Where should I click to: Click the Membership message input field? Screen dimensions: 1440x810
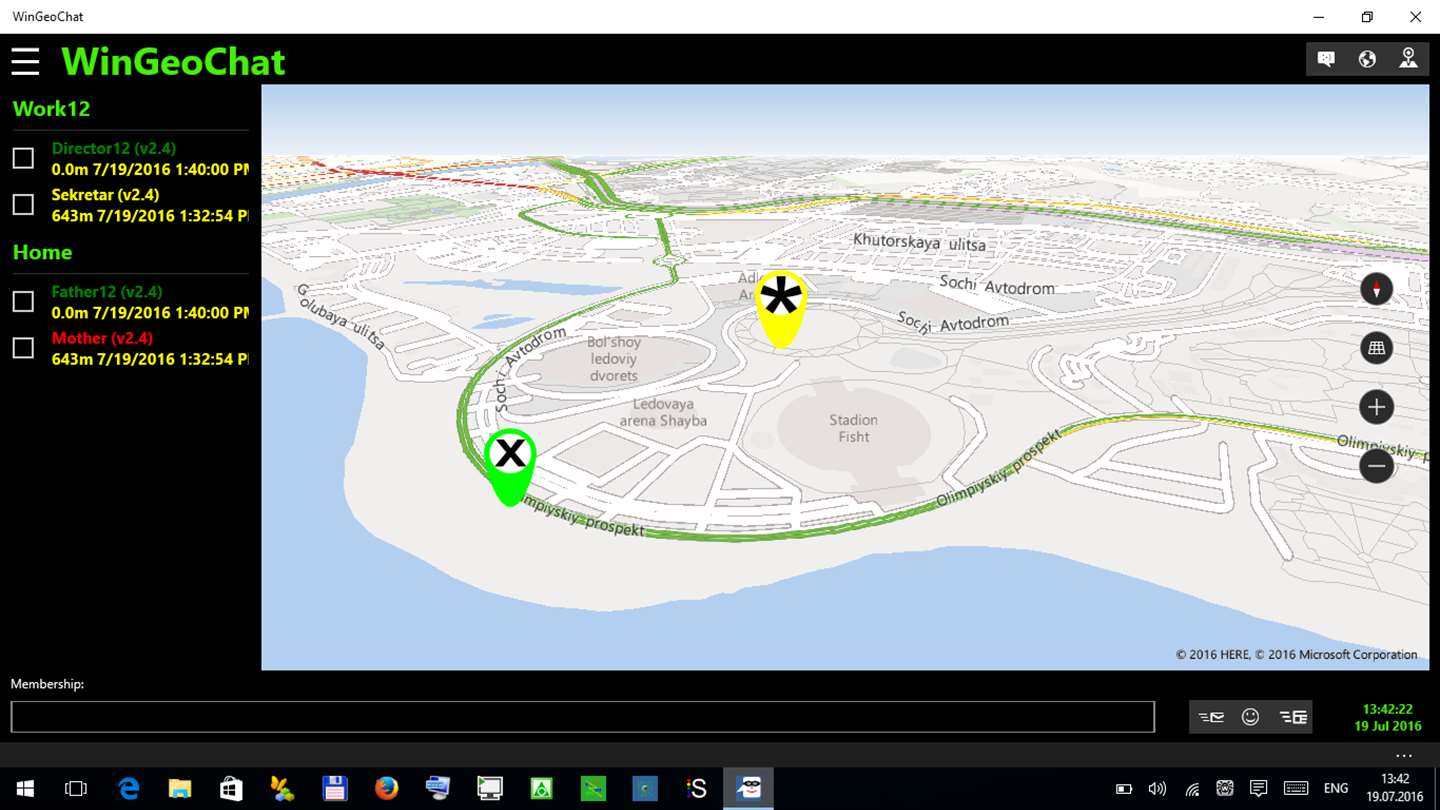pos(582,717)
